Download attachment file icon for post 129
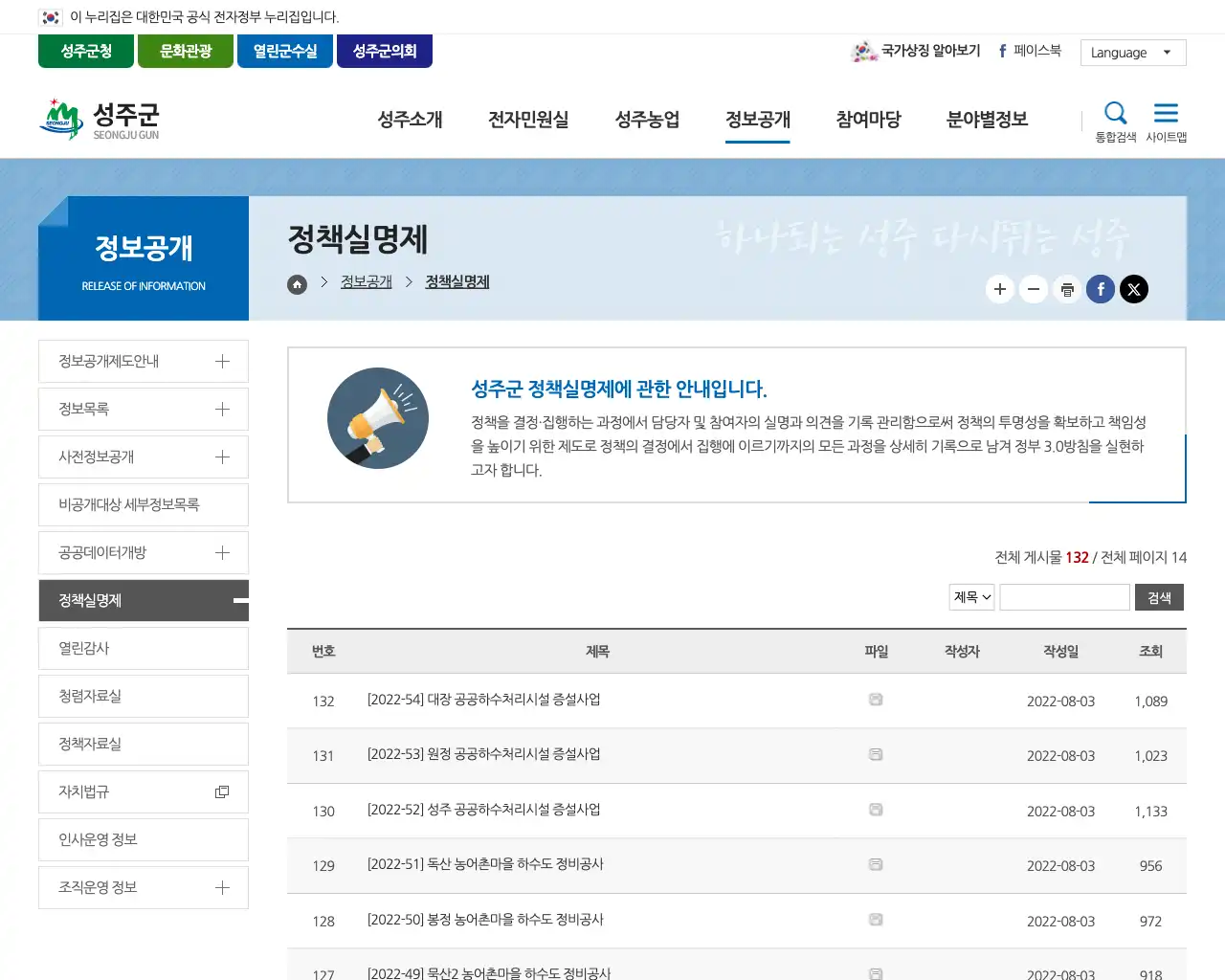 point(876,864)
